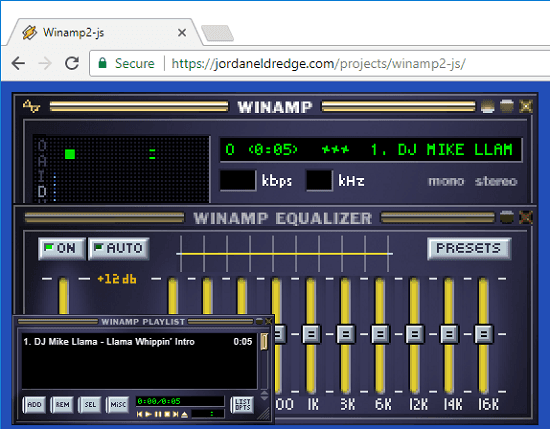The image size is (550, 429).
Task: Click the O options clutter bar letter
Action: [x=42, y=145]
